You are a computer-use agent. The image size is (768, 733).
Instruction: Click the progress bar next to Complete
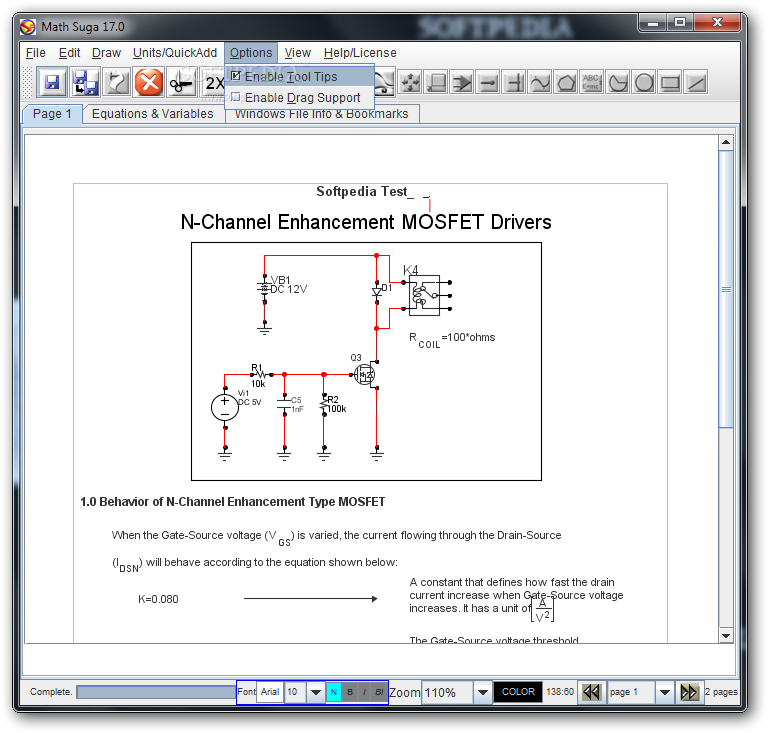click(156, 692)
